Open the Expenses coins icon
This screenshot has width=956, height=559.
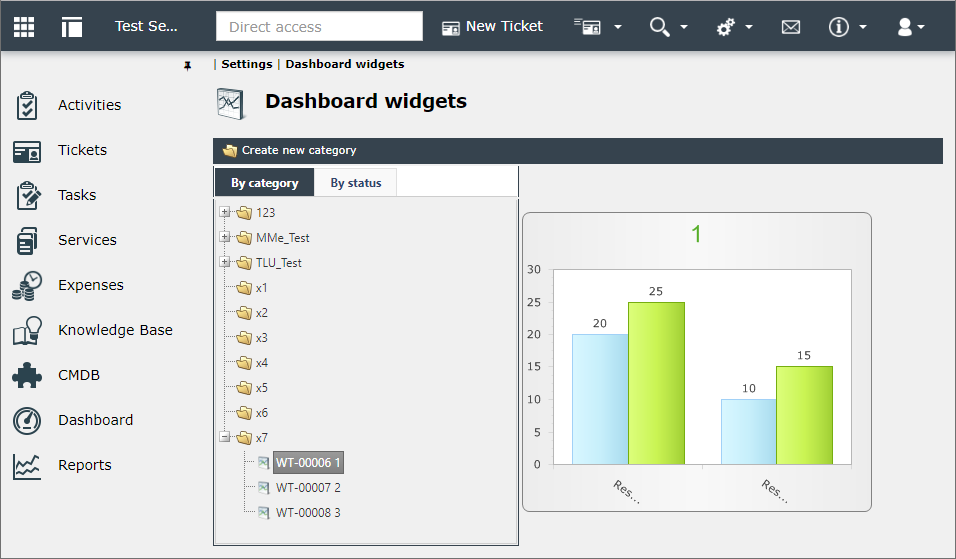coord(27,285)
